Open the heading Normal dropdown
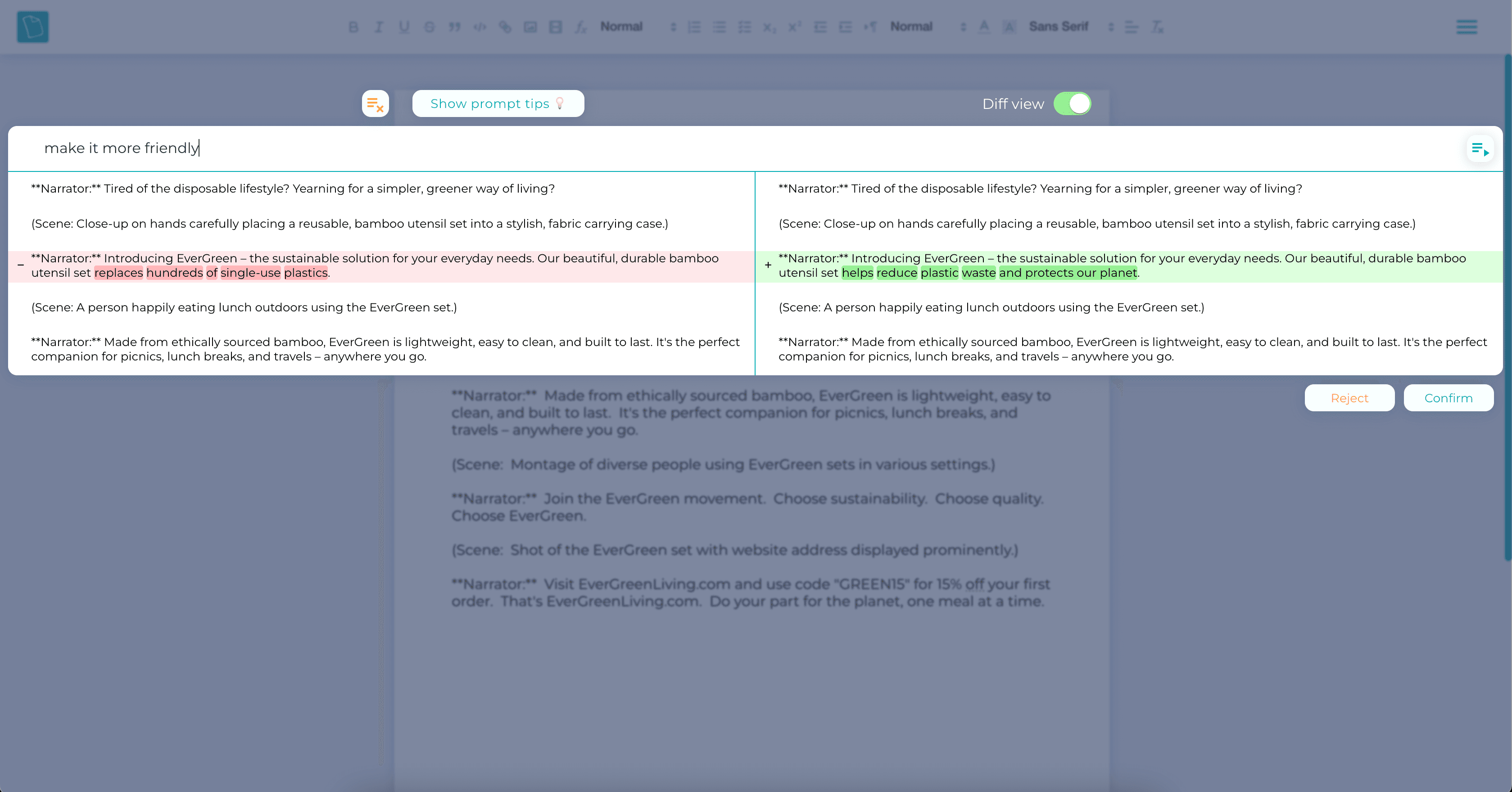 point(638,27)
